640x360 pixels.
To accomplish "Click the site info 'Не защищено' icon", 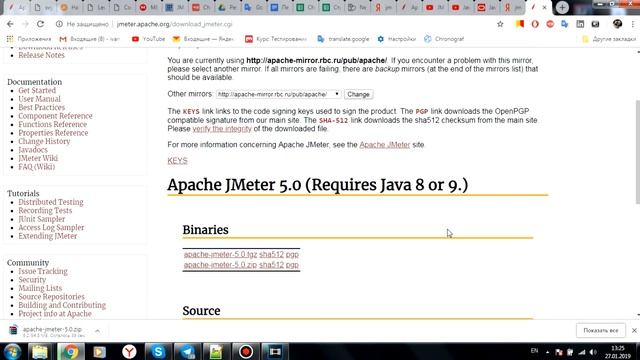I will click(x=59, y=24).
